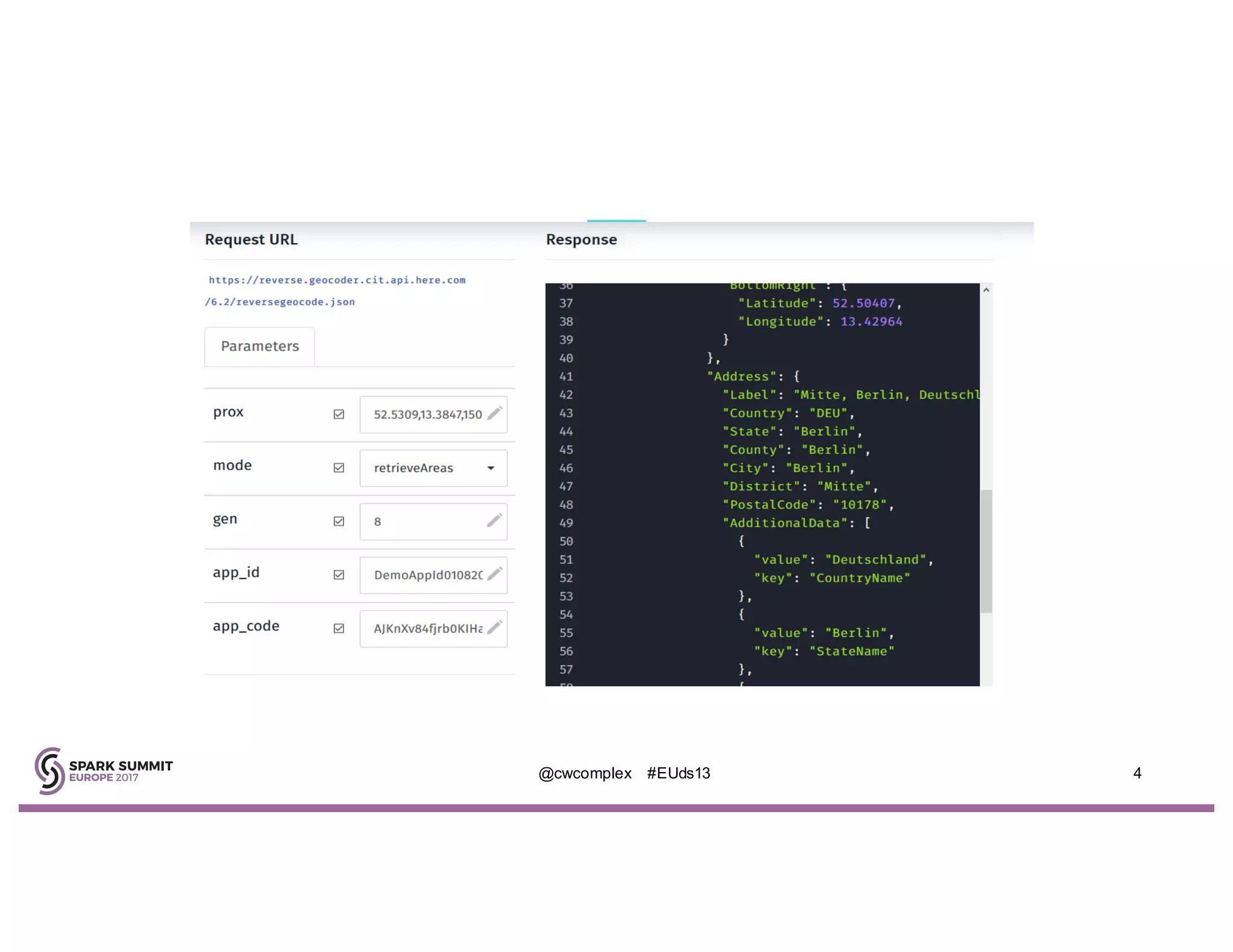Click the pencil edit icon for app_code
This screenshot has width=1233, height=952.
(494, 628)
